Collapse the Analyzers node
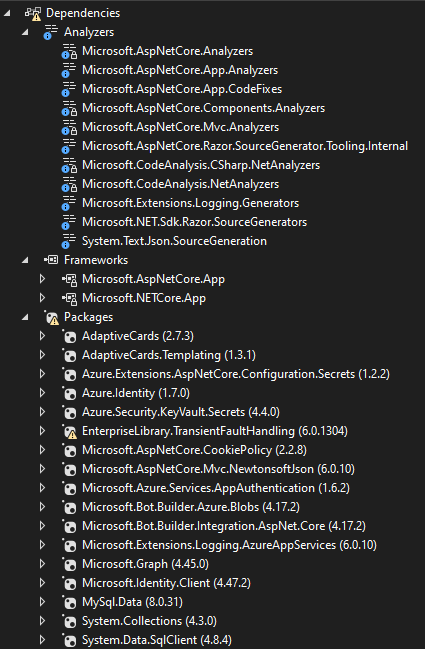Image resolution: width=425 pixels, height=649 pixels. click(25, 32)
